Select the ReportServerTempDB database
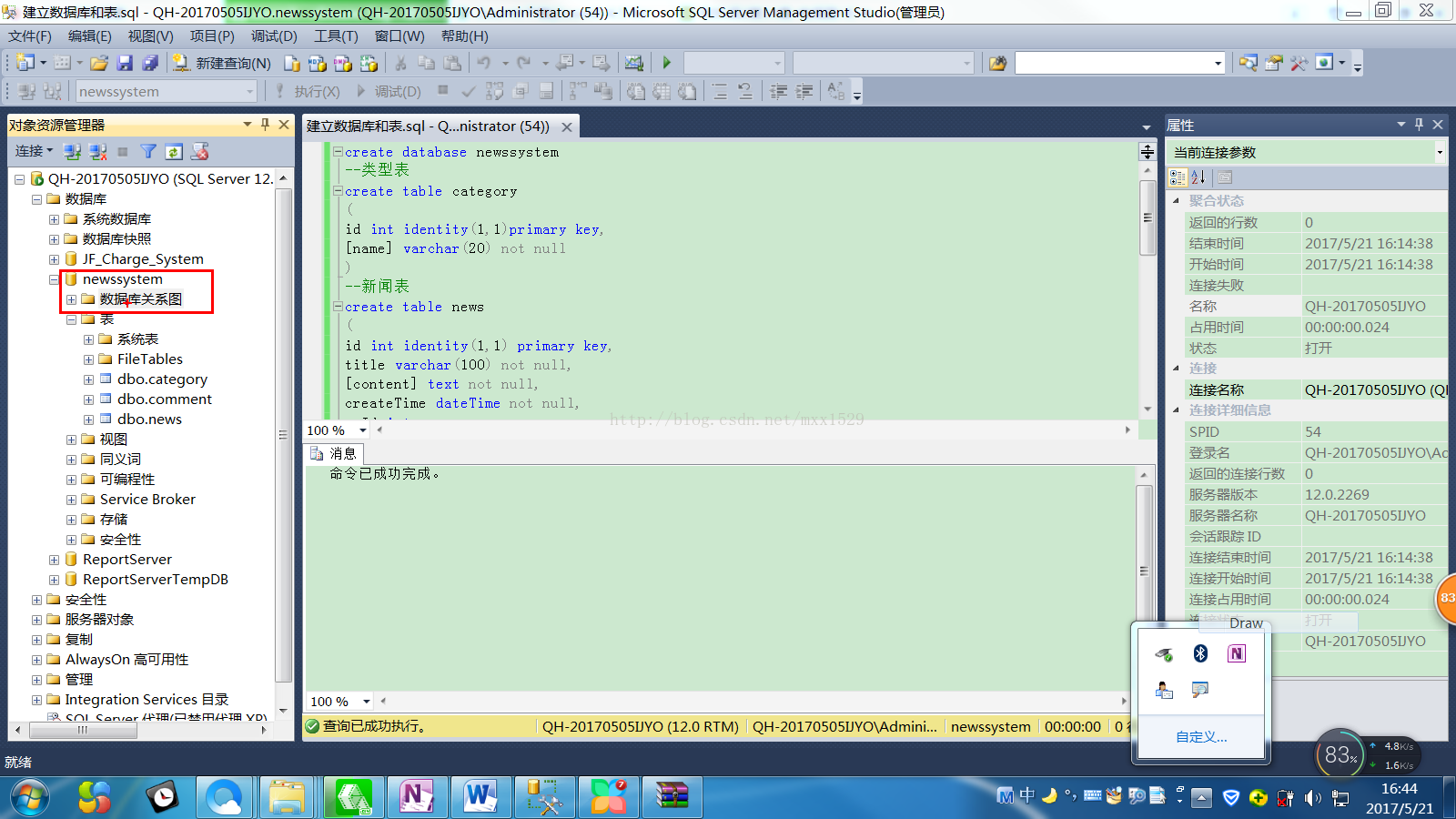The image size is (1456, 819). click(x=155, y=580)
